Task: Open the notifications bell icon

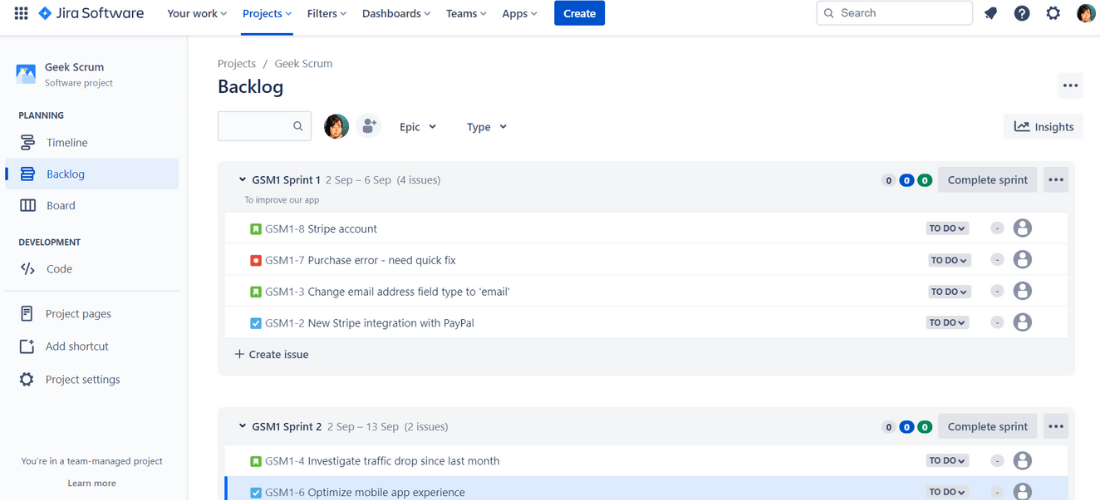Action: coord(991,13)
